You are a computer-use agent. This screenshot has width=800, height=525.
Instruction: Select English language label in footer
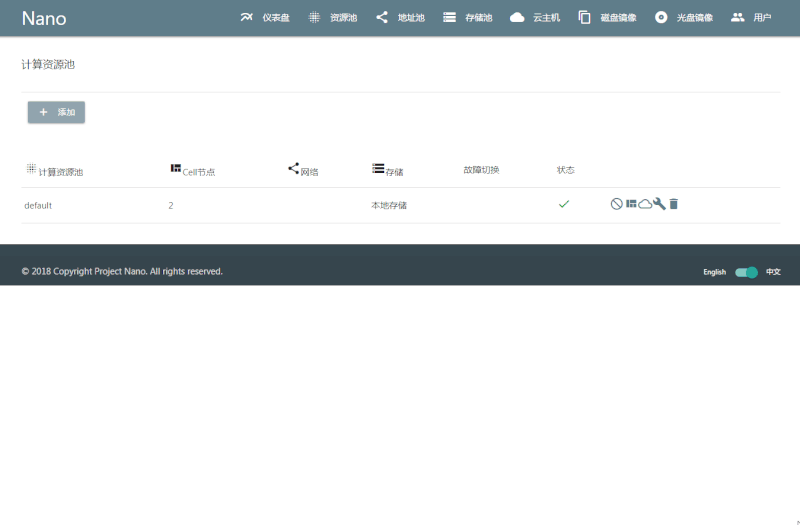tap(714, 272)
